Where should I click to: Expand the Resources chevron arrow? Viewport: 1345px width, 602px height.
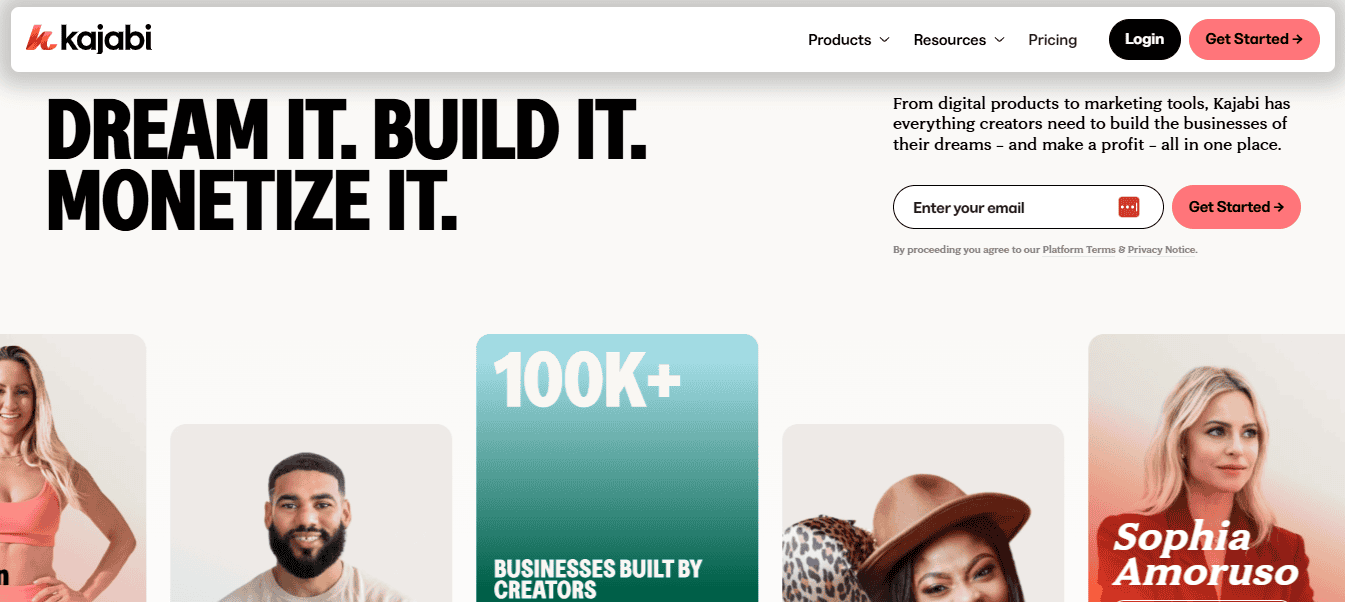tap(999, 40)
